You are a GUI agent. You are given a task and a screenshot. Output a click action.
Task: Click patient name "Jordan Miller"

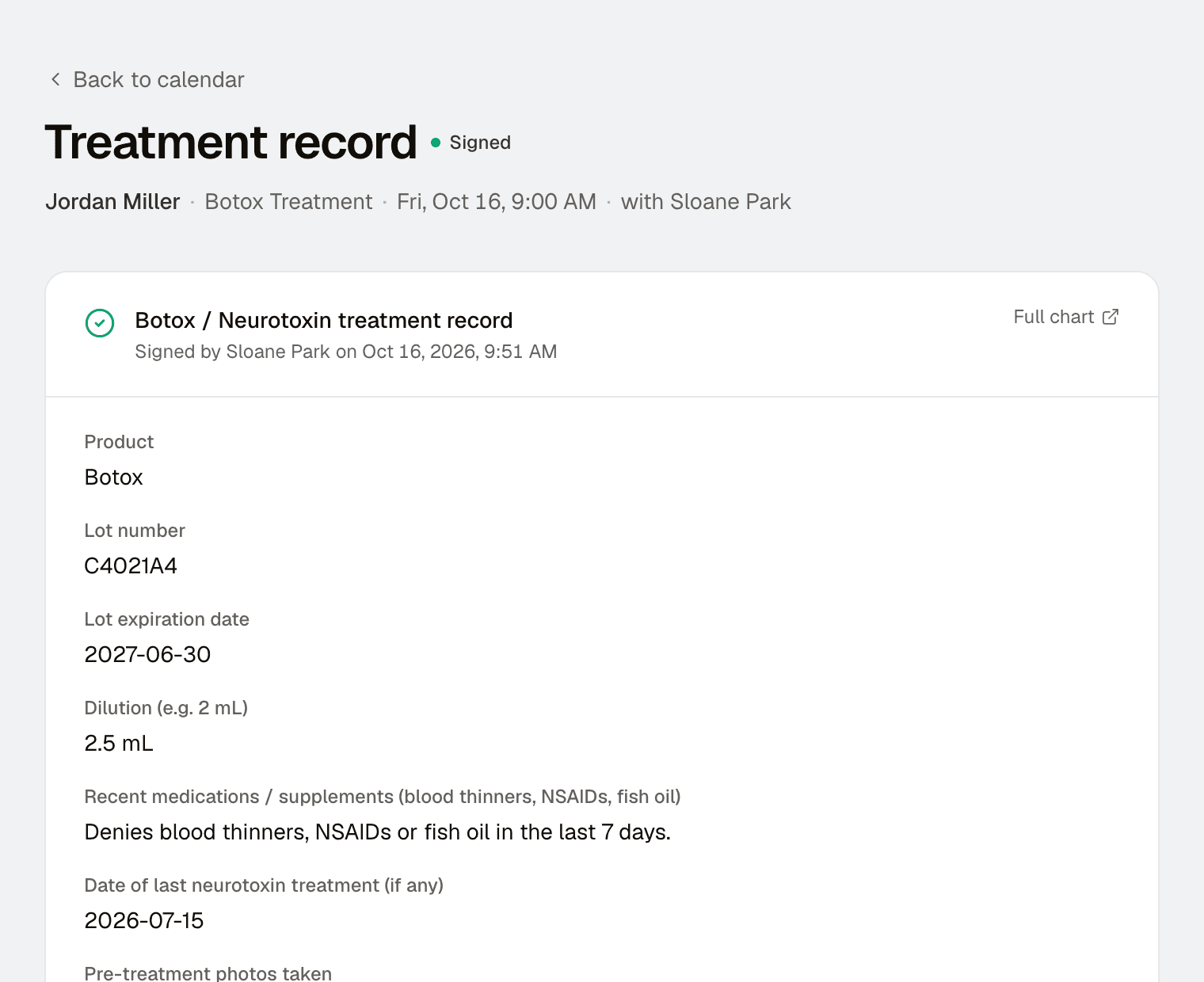(112, 202)
